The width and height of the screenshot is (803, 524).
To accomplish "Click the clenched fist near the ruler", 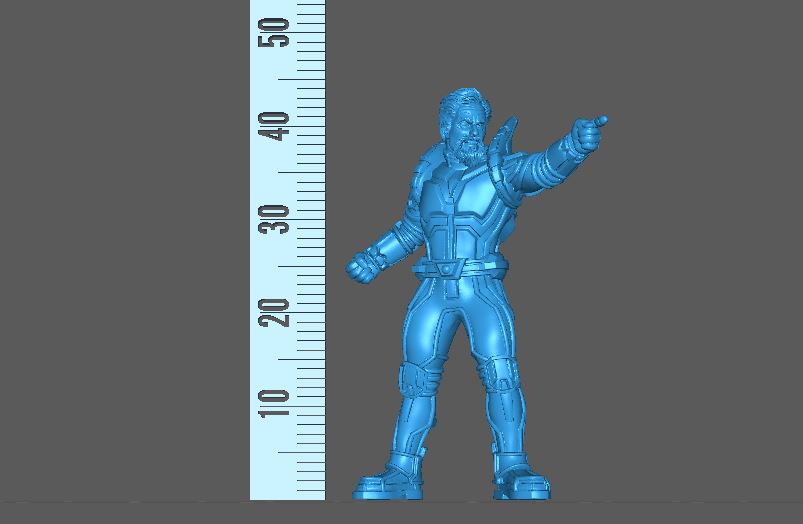I will click(361, 266).
